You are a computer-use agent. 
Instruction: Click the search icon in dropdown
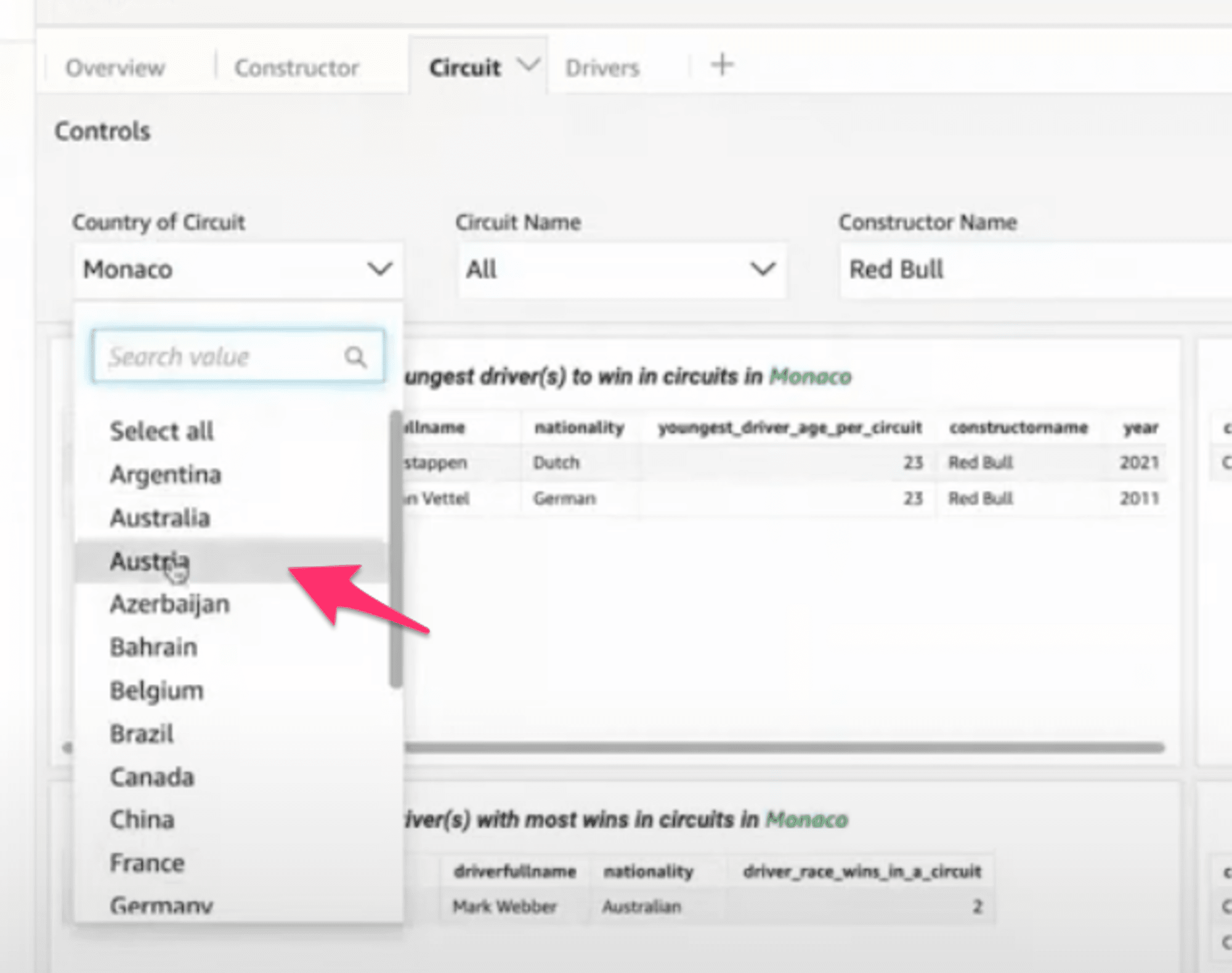coord(357,357)
